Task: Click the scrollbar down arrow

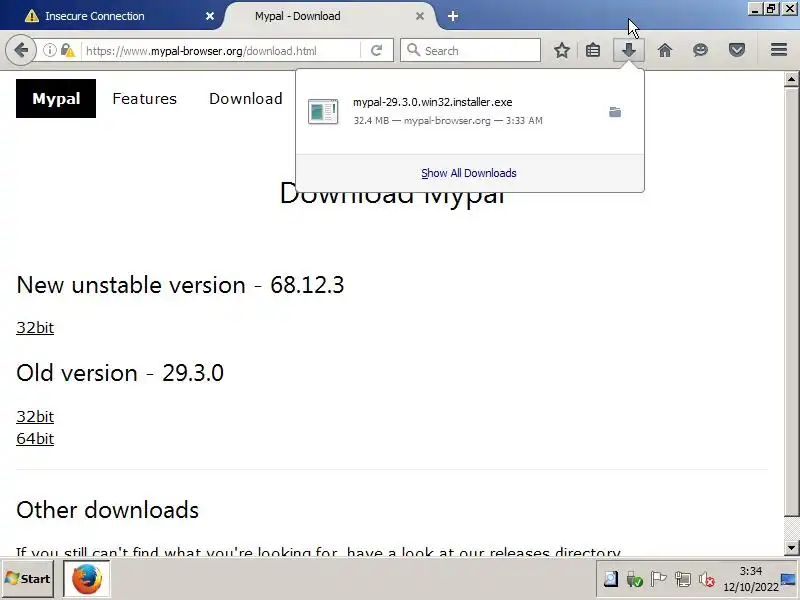Action: tap(791, 548)
